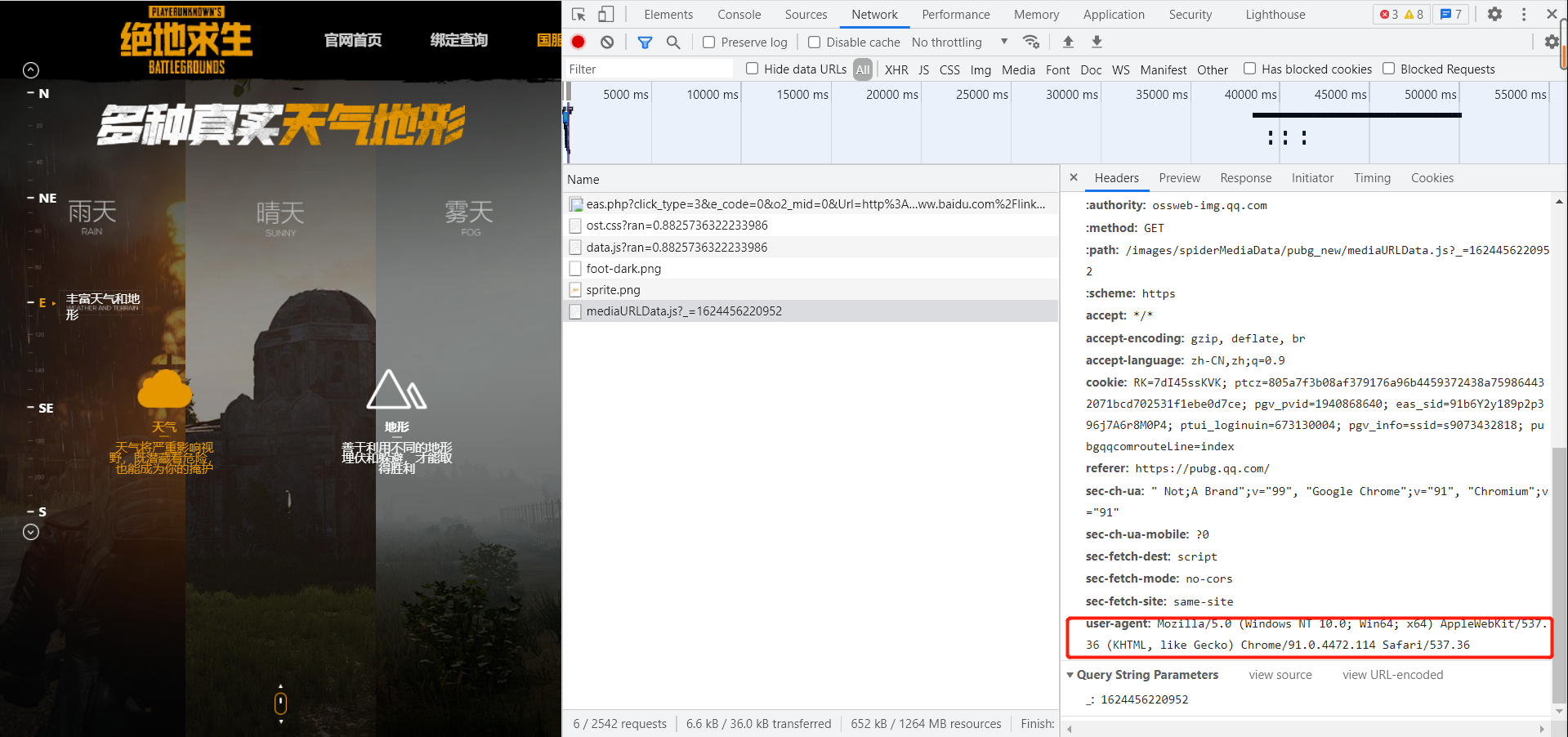Click the network Filter input field
The width and height of the screenshot is (1568, 737).
[x=650, y=69]
